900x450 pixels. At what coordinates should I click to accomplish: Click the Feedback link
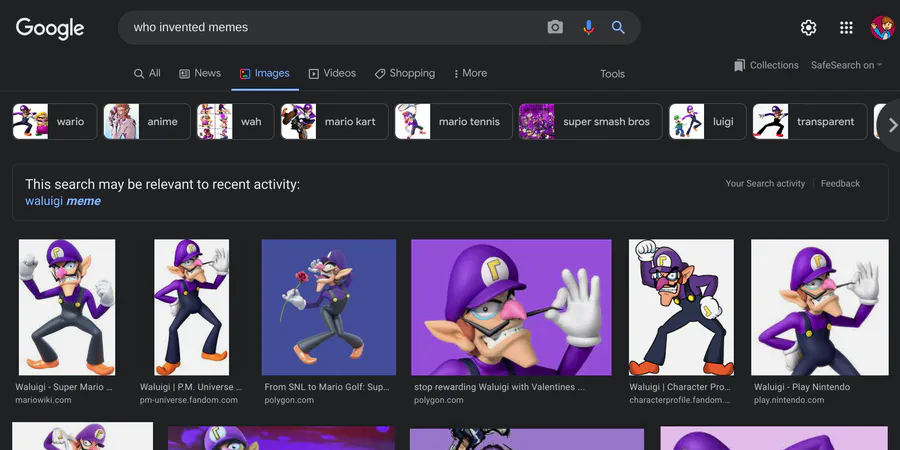pos(840,184)
